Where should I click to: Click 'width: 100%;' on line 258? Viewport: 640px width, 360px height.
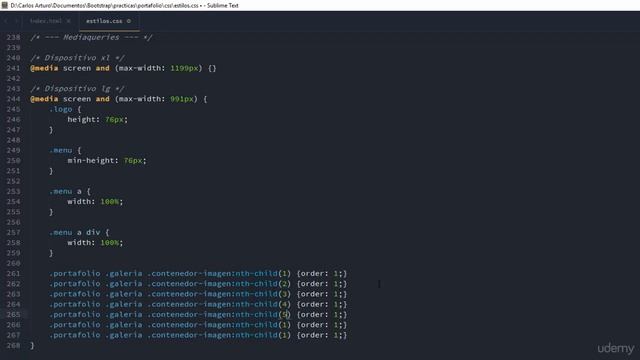95,242
